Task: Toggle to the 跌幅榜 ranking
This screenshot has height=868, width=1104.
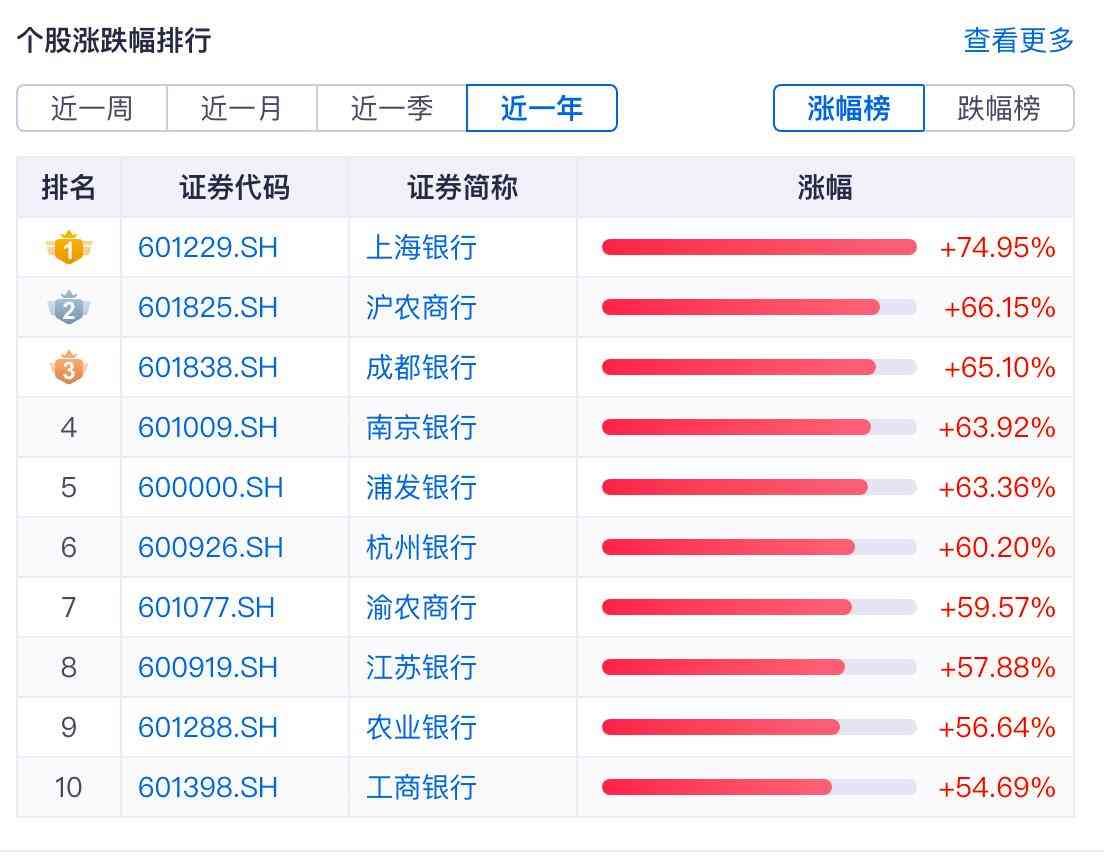Action: 999,108
